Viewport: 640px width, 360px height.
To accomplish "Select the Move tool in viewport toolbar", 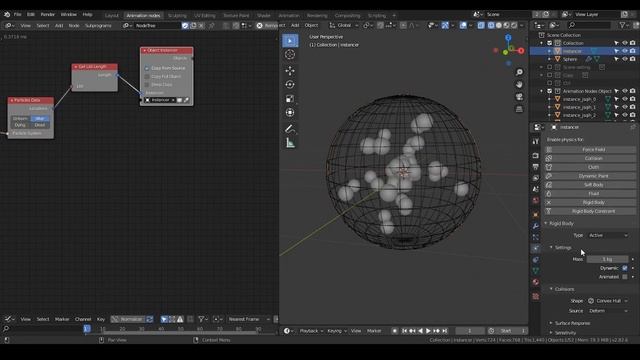I will [x=290, y=71].
